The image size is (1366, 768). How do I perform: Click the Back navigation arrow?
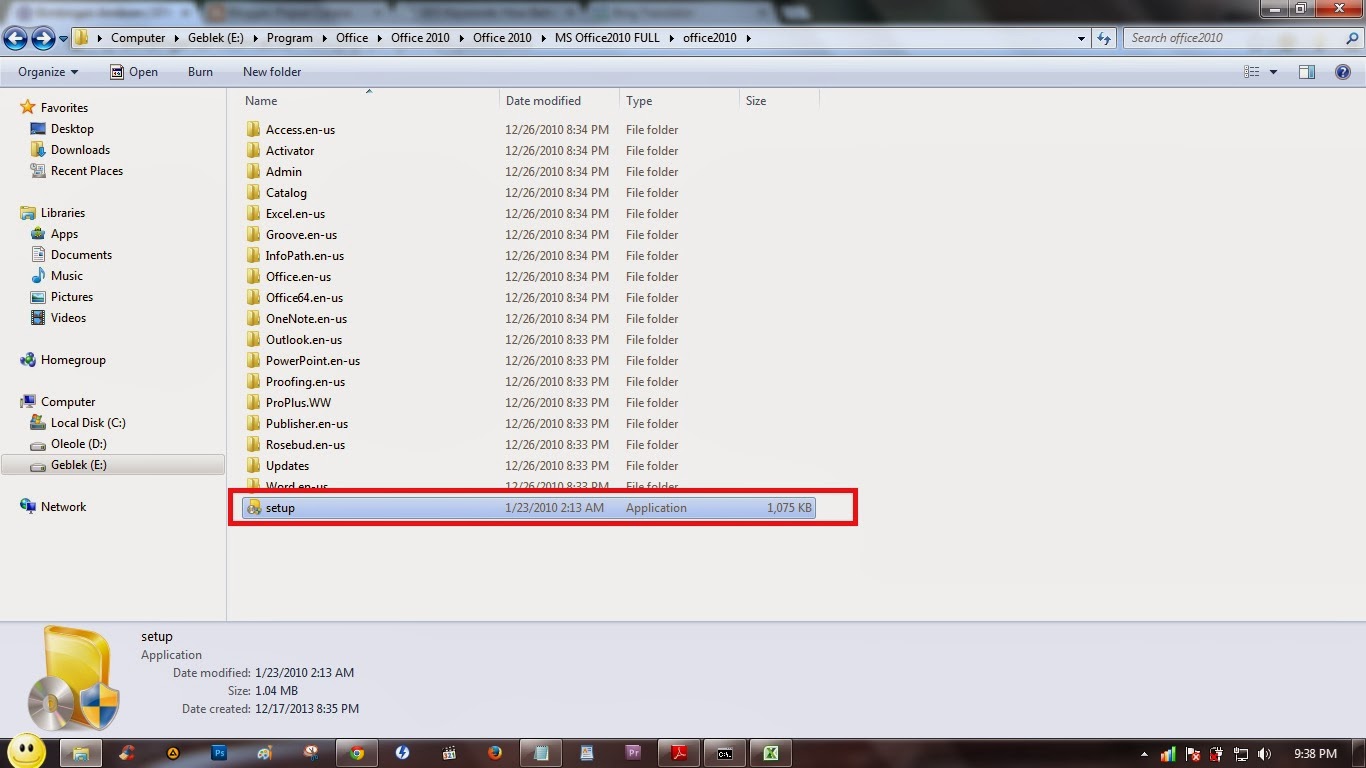point(15,38)
